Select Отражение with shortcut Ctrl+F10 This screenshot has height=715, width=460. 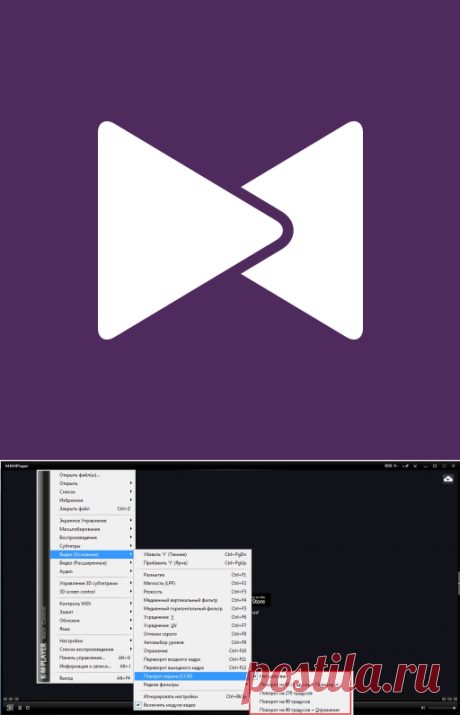(x=192, y=651)
